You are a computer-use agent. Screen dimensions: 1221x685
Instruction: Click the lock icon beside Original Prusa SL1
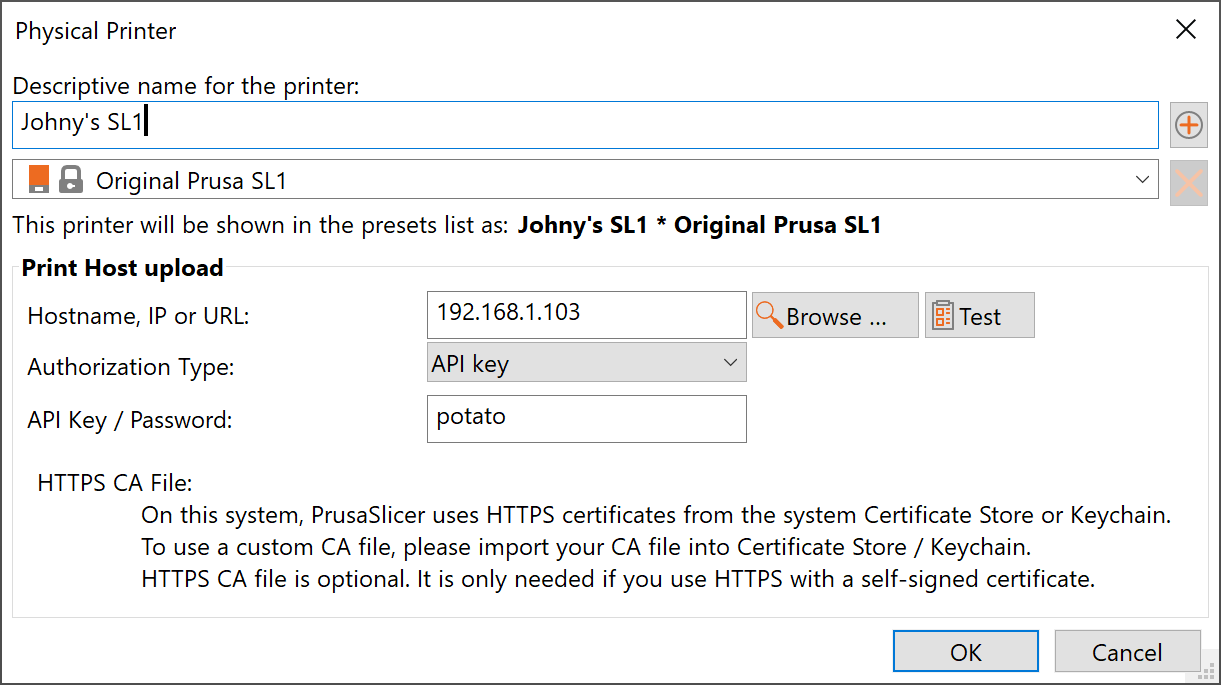coord(70,180)
